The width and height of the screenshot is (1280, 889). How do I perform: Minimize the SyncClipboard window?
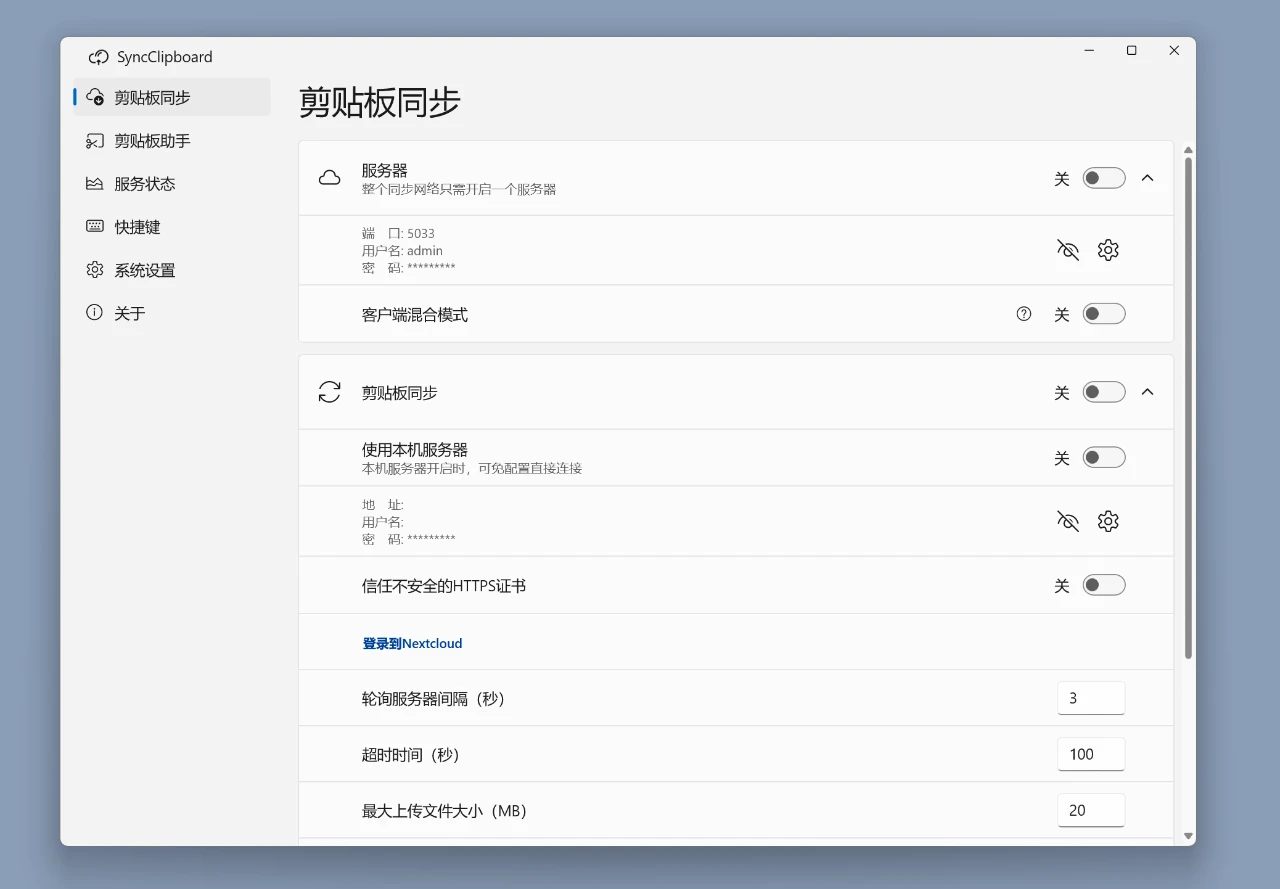click(x=1089, y=50)
